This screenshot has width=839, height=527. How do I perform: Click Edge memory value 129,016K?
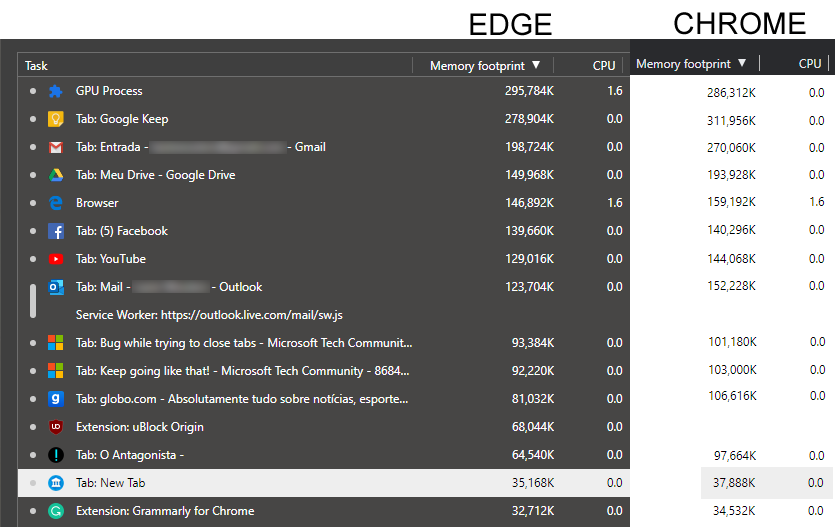pos(529,259)
